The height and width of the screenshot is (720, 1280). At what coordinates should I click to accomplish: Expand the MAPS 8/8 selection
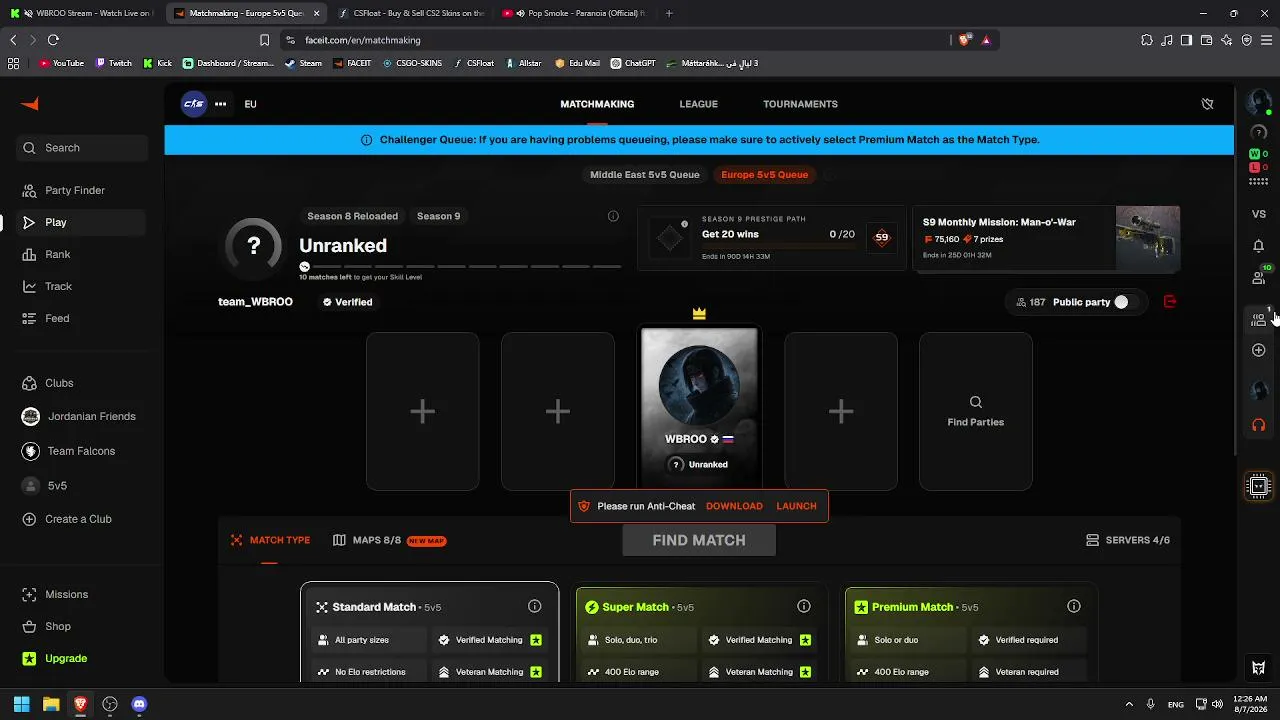click(x=389, y=540)
